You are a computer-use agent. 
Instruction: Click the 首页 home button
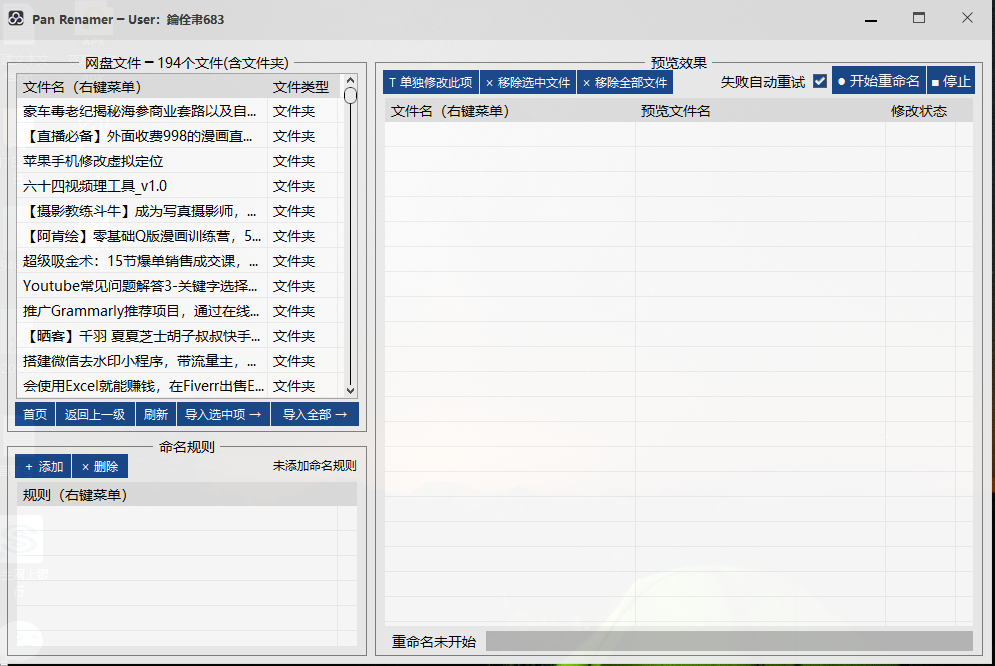35,414
